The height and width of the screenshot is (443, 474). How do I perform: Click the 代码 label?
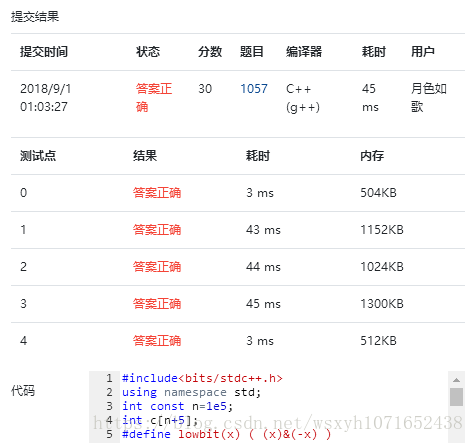pyautogui.click(x=23, y=391)
